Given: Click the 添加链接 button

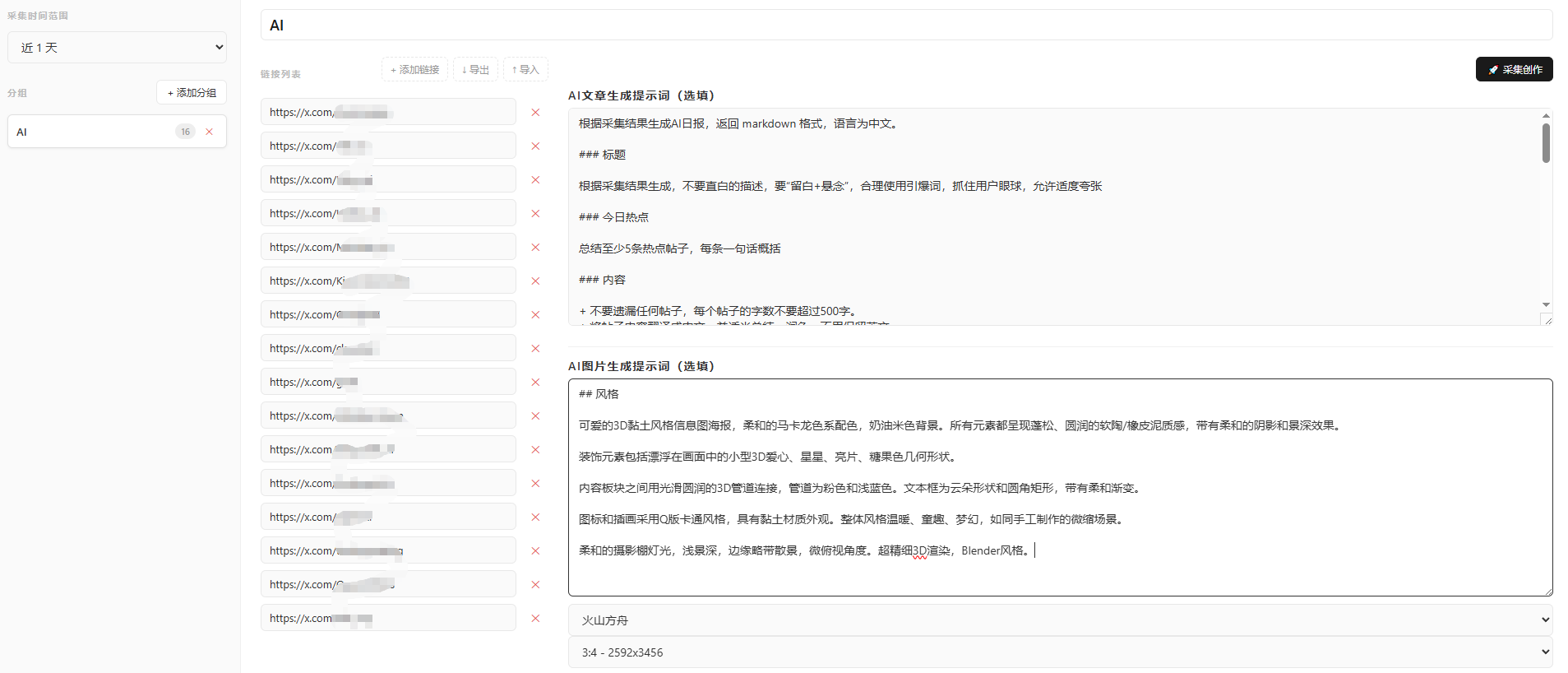Looking at the screenshot, I should point(414,70).
